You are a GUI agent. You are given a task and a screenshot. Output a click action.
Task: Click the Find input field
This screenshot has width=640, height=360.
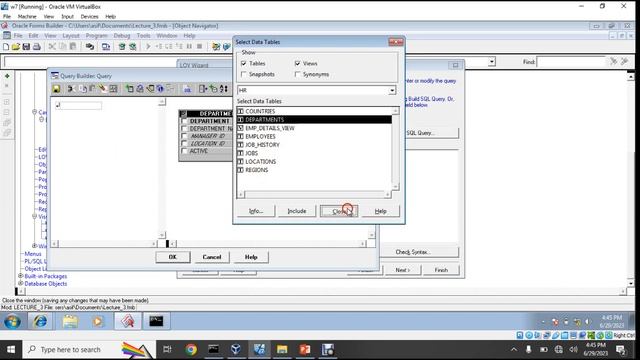click(571, 62)
